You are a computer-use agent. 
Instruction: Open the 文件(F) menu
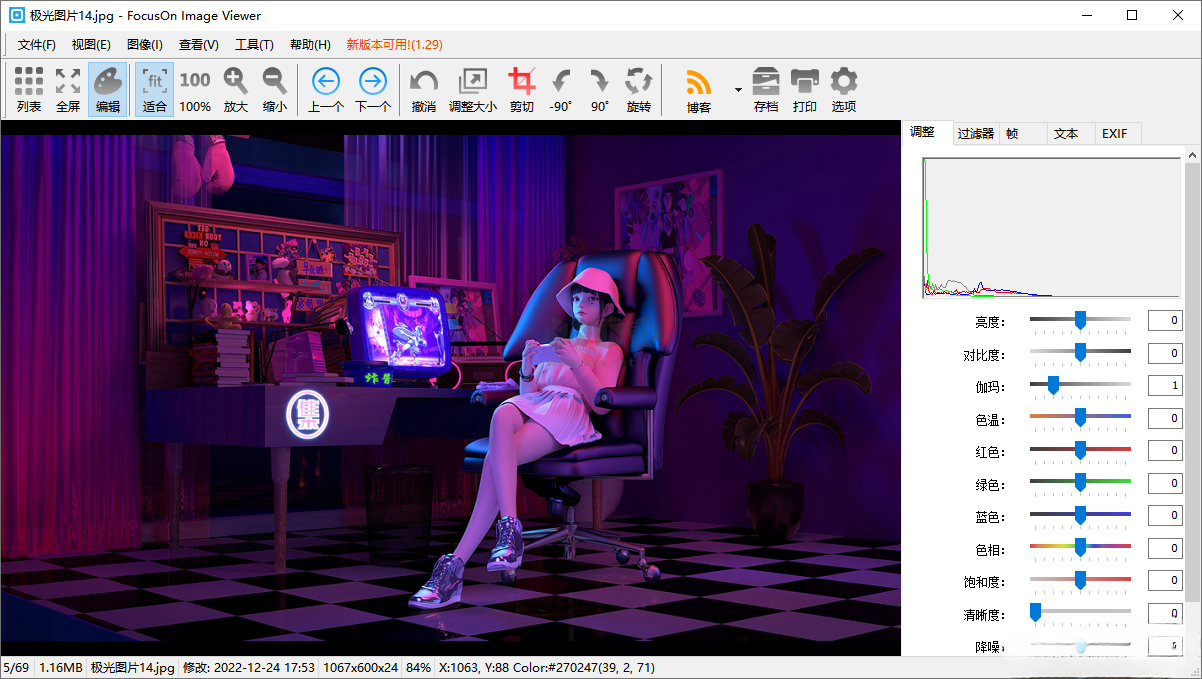pos(37,45)
